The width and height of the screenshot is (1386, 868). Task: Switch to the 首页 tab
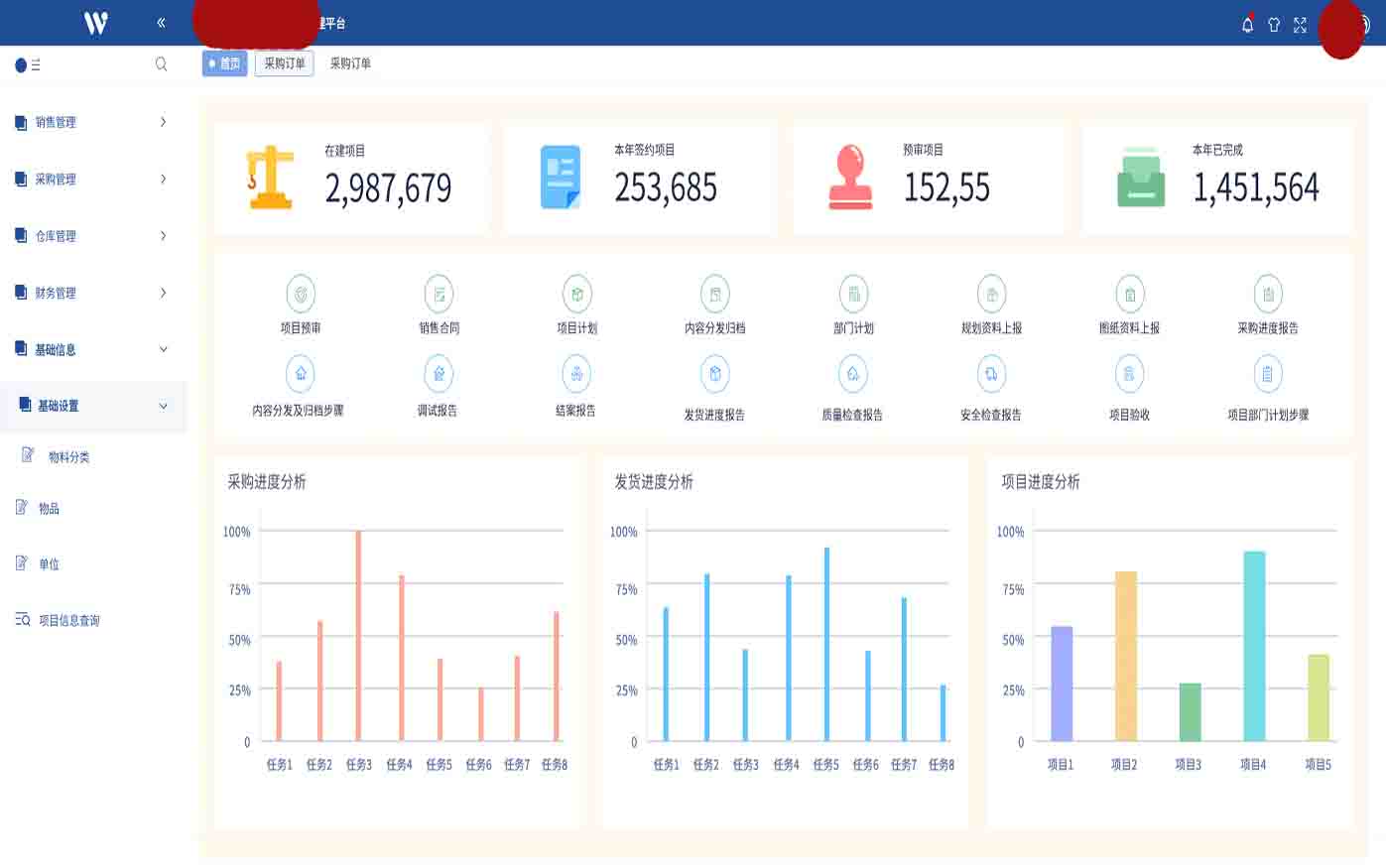224,63
